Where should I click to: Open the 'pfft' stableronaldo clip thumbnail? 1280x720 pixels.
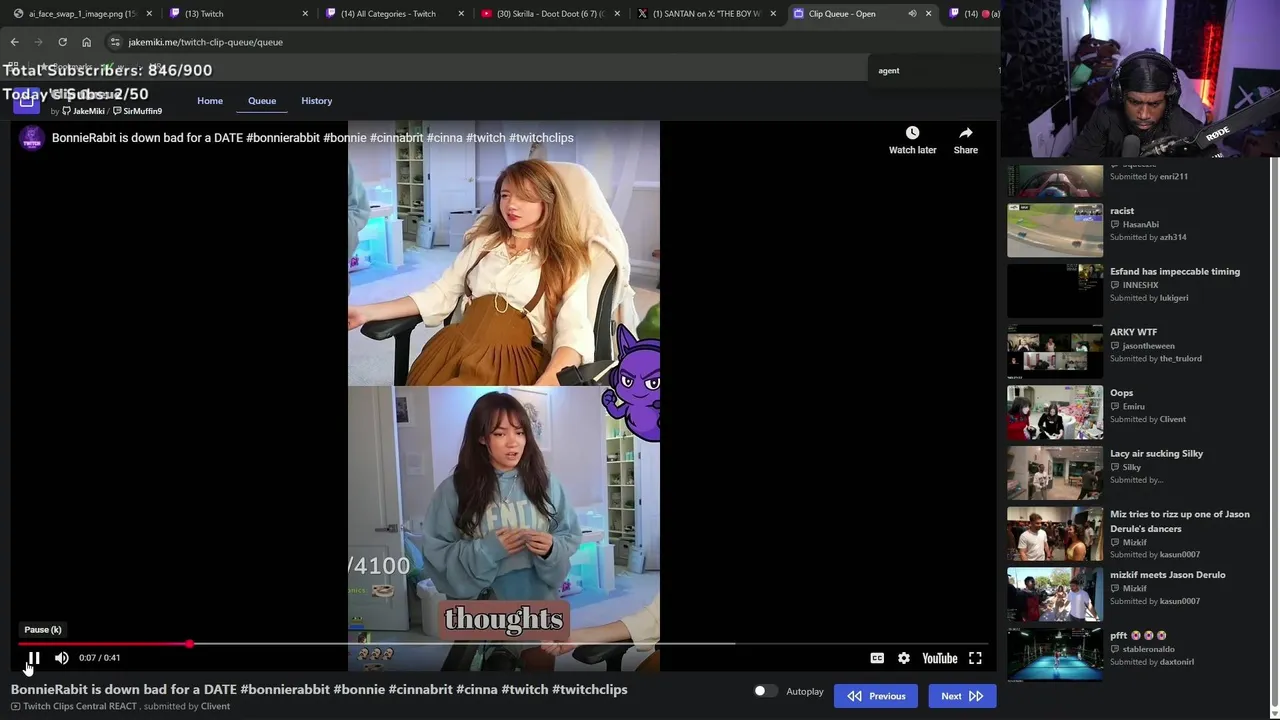click(1055, 655)
